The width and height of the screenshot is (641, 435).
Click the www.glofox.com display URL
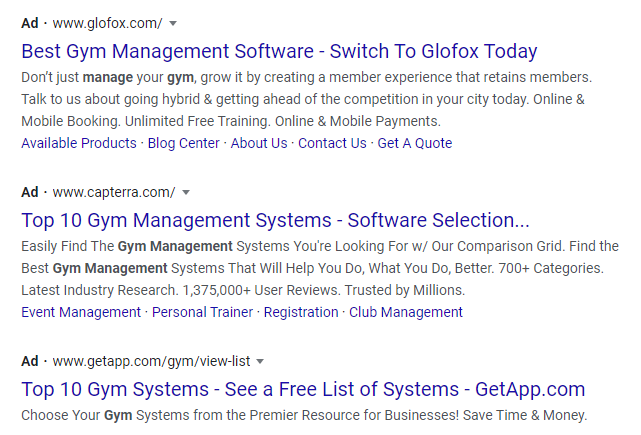[x=107, y=23]
